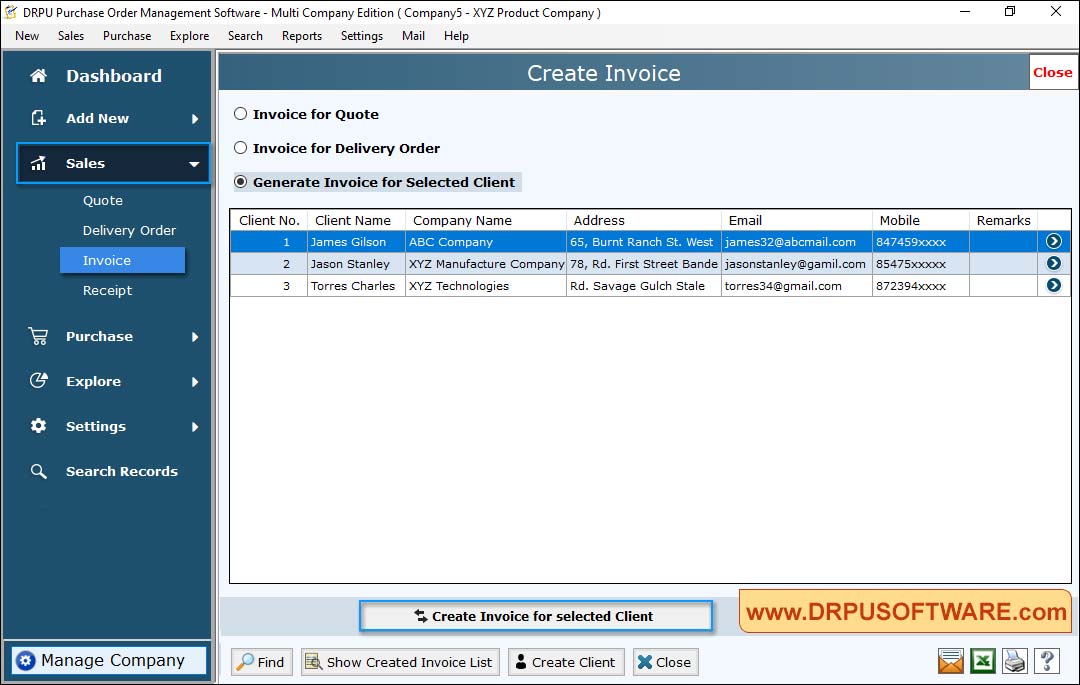Image resolution: width=1080 pixels, height=685 pixels.
Task: Open Delivery Order under Sales
Action: (x=129, y=231)
